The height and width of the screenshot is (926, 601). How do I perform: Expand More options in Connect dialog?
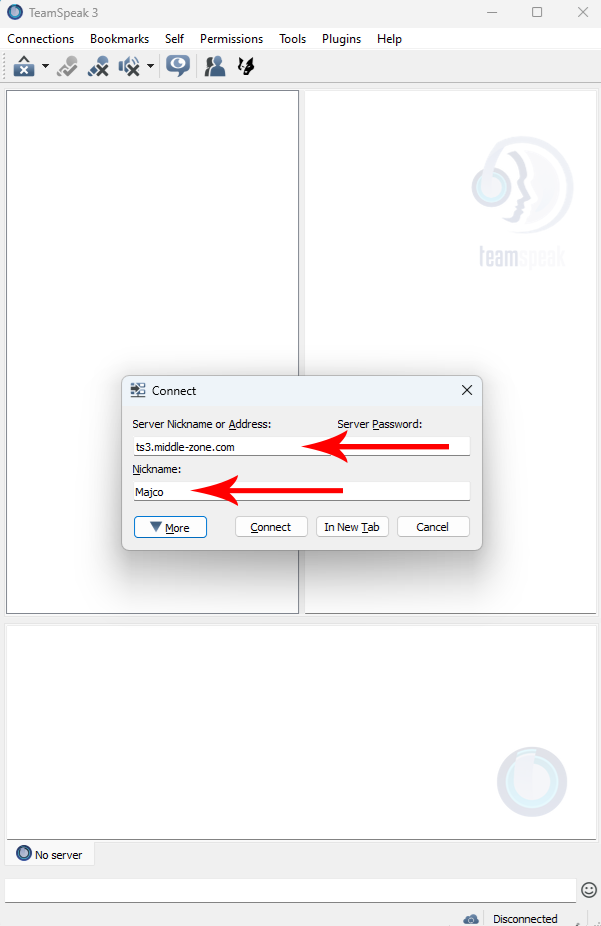[x=170, y=527]
